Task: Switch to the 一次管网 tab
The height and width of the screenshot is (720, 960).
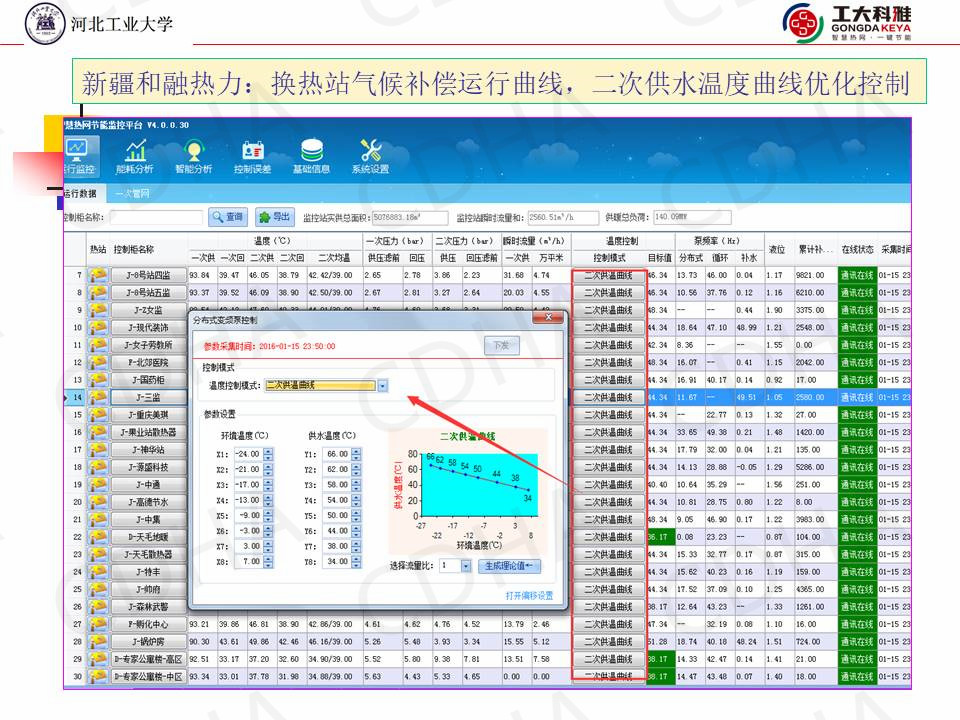Action: tap(132, 194)
